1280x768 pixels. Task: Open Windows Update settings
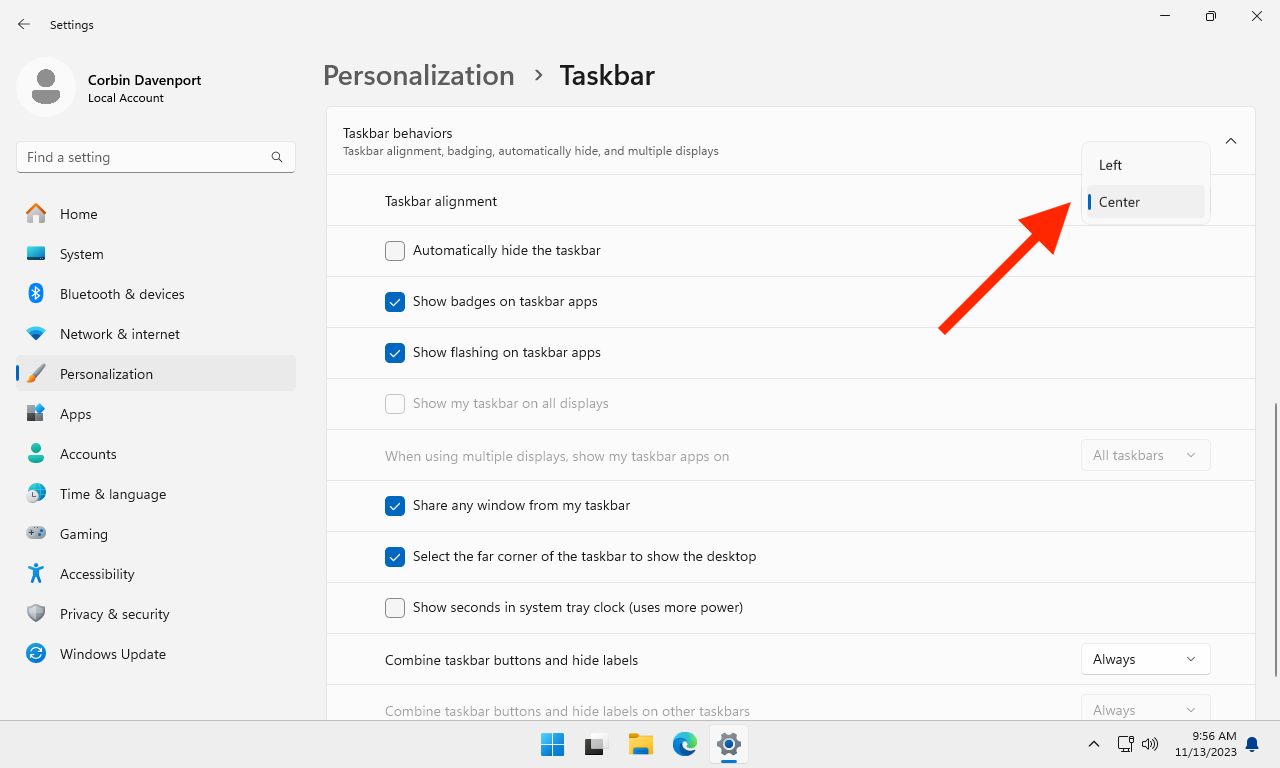112,653
